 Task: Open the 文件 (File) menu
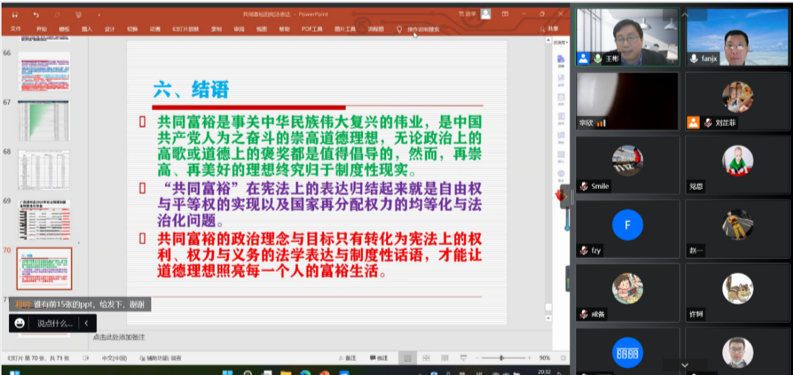point(16,29)
